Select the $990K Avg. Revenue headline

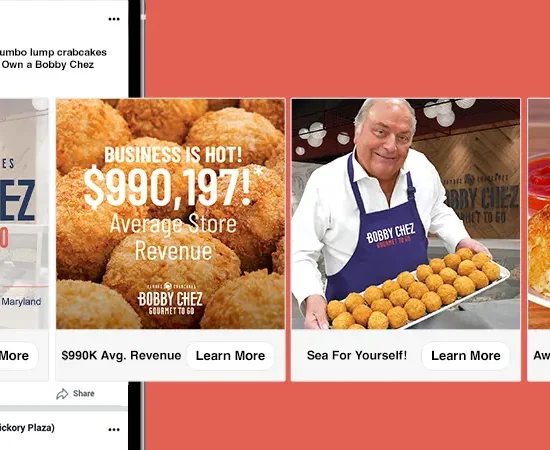(121, 355)
